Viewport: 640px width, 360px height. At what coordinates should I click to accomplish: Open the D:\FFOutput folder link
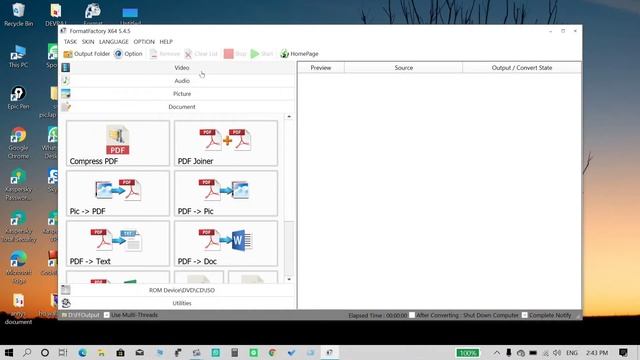click(81, 315)
